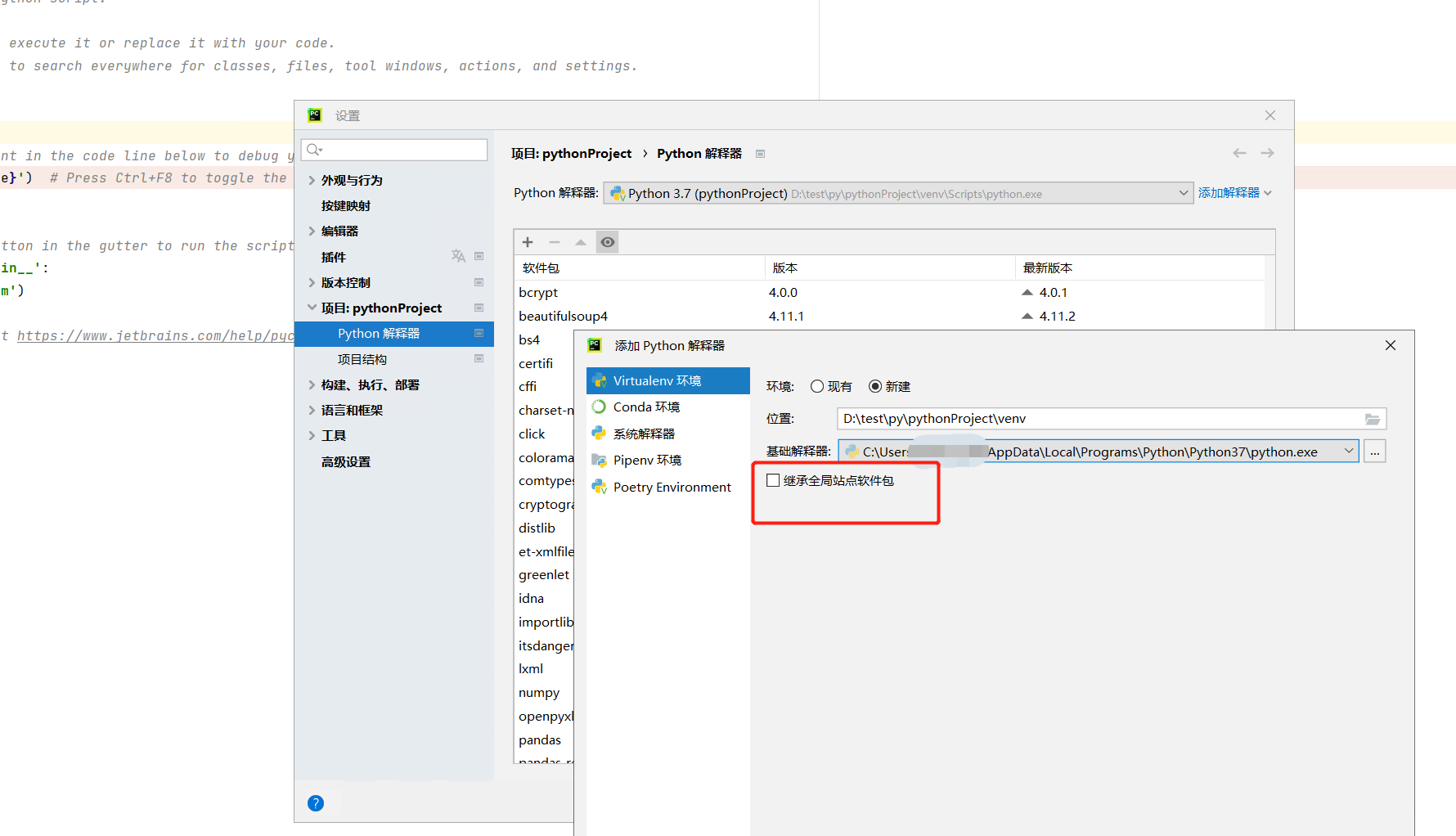
Task: Enable 继承全局站点软件包 checkbox
Action: pyautogui.click(x=773, y=480)
